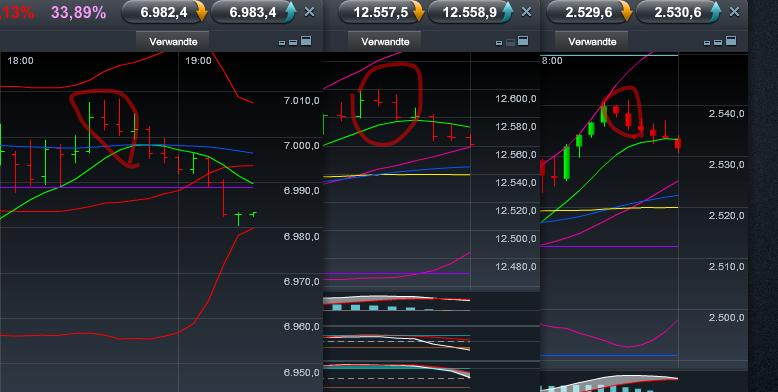Click the buy price button 2.530,6
This screenshot has height=392, width=778.
(678, 12)
